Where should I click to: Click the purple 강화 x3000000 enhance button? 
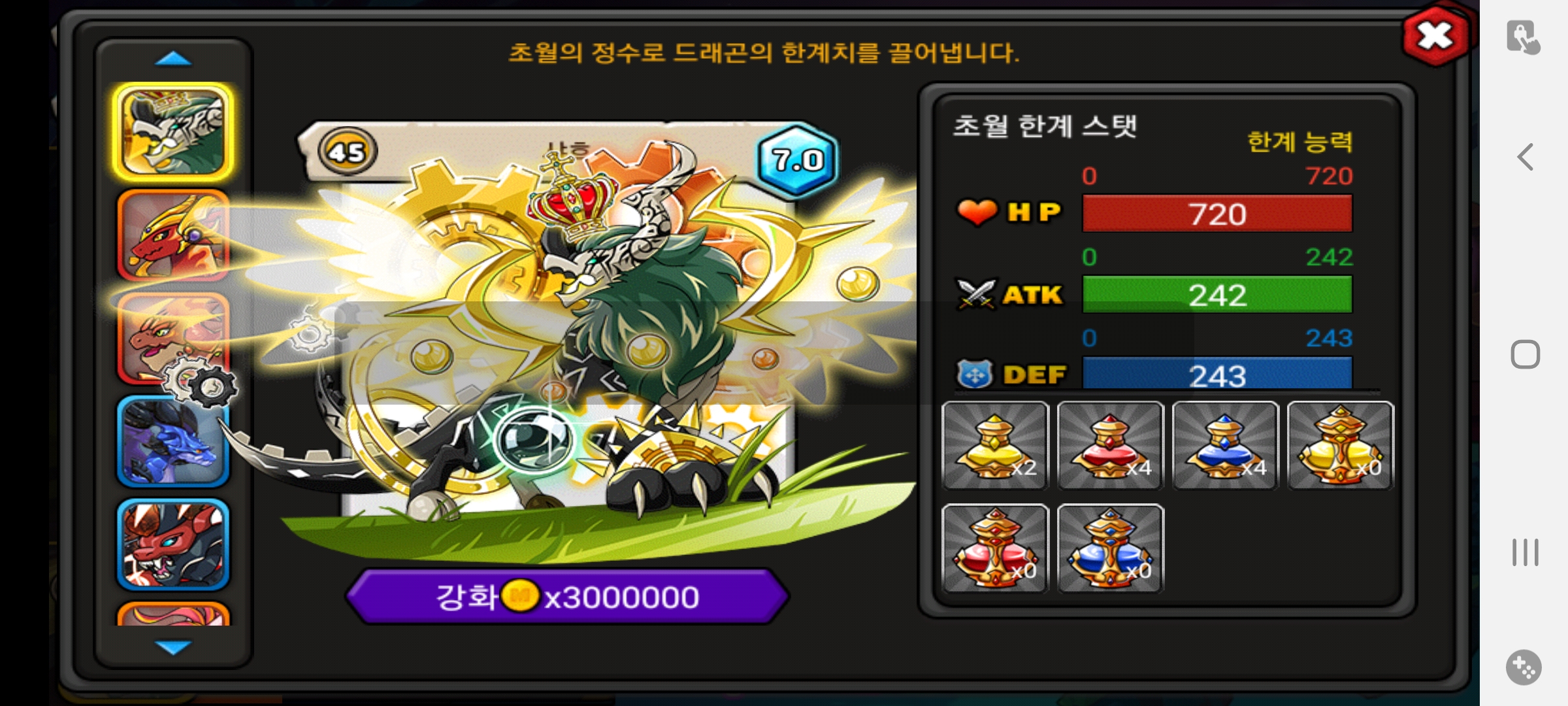(567, 596)
